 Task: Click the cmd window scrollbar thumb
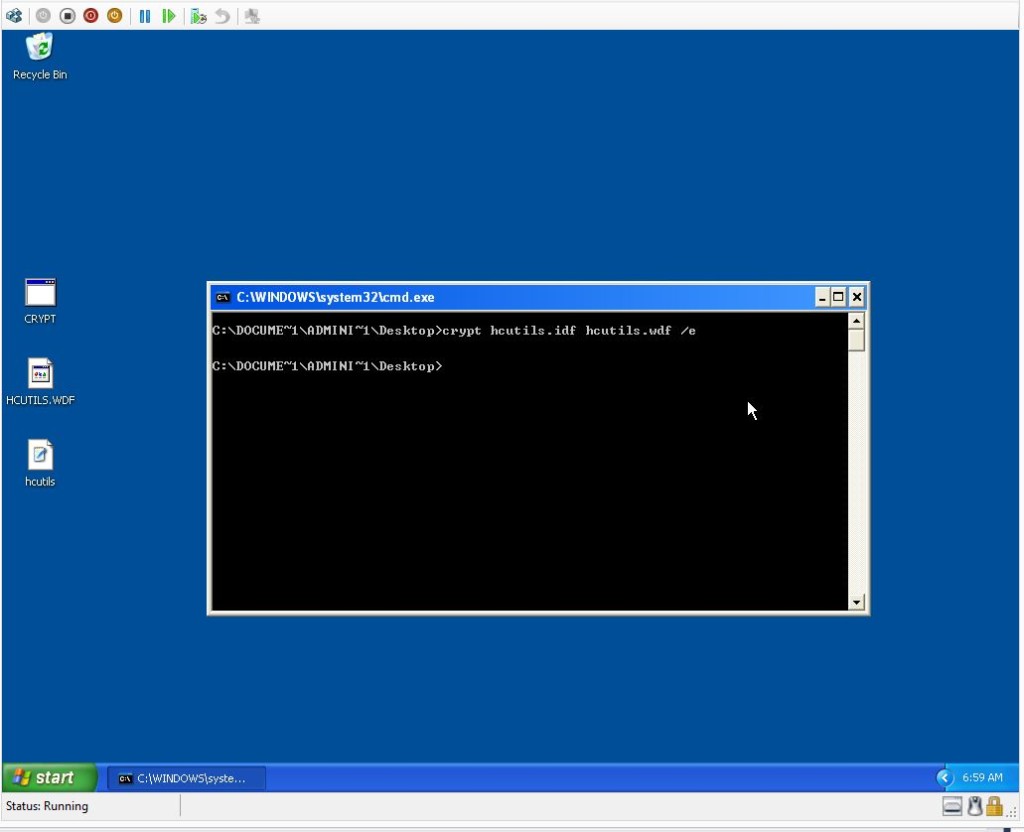pyautogui.click(x=856, y=340)
